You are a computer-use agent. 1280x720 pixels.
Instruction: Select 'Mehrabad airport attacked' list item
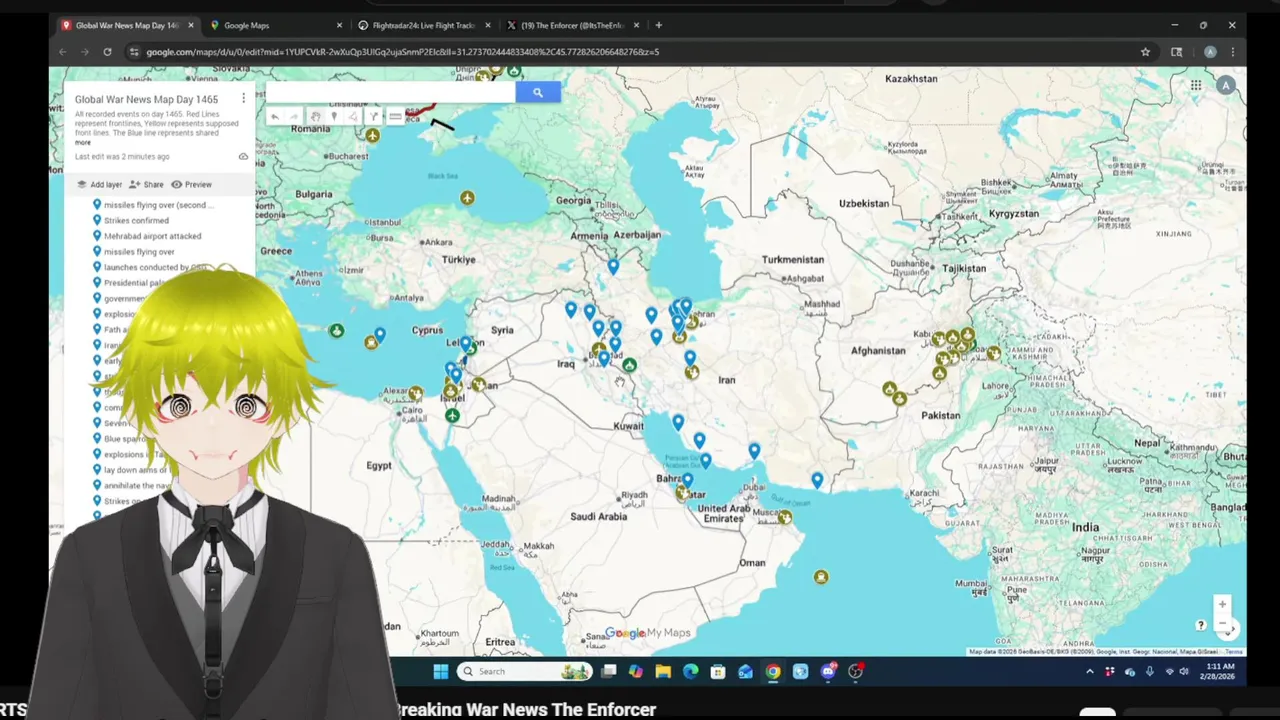click(x=152, y=236)
